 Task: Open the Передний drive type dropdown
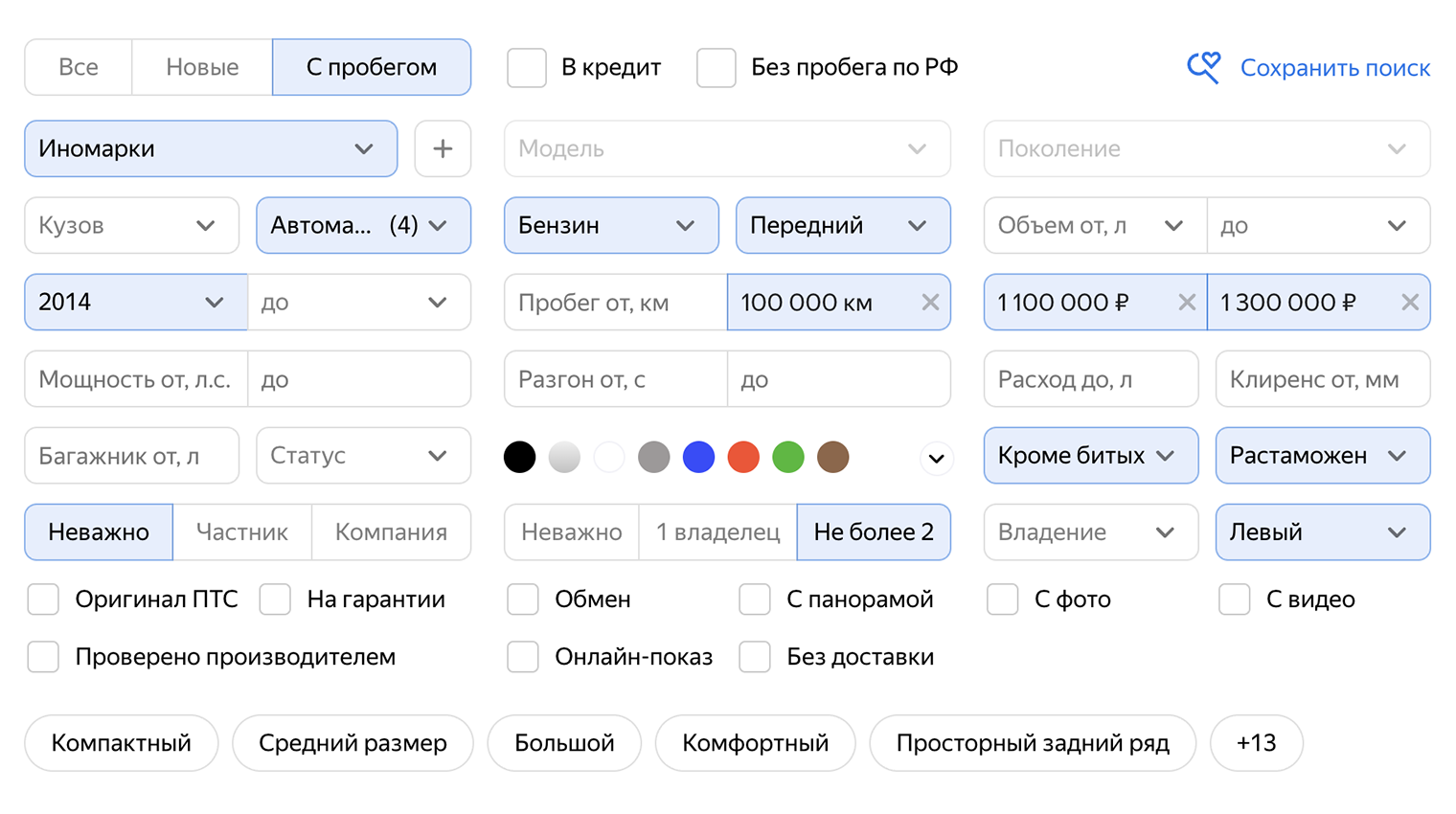[x=843, y=226]
